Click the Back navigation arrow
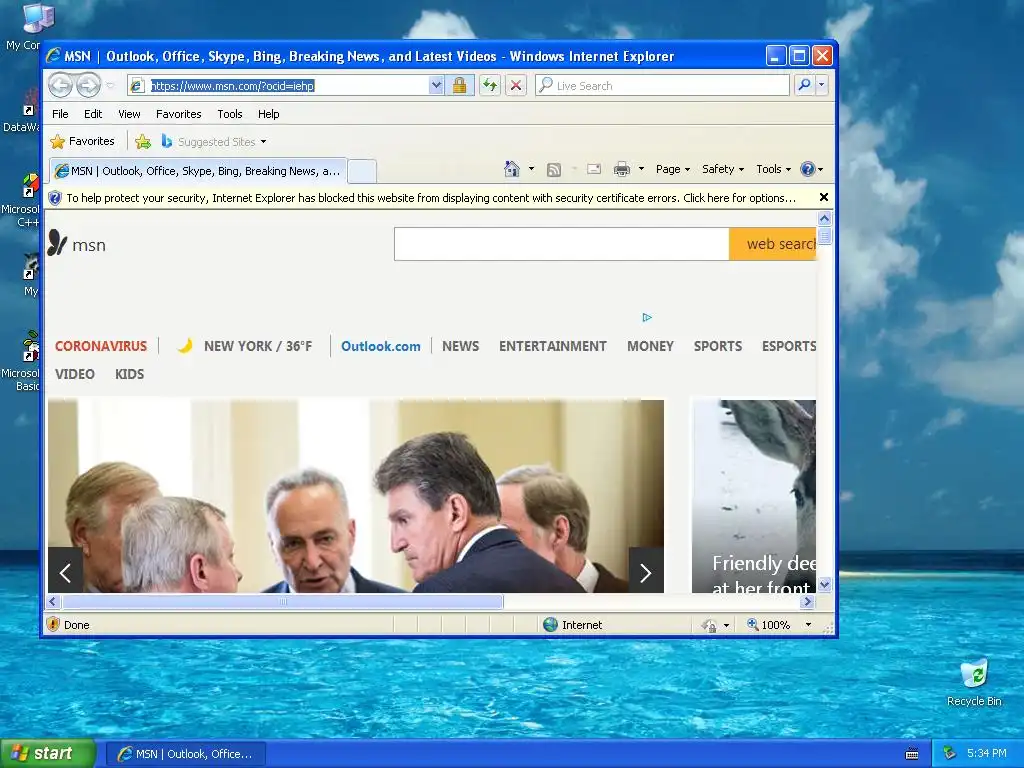Viewport: 1024px width, 768px height. (61, 85)
